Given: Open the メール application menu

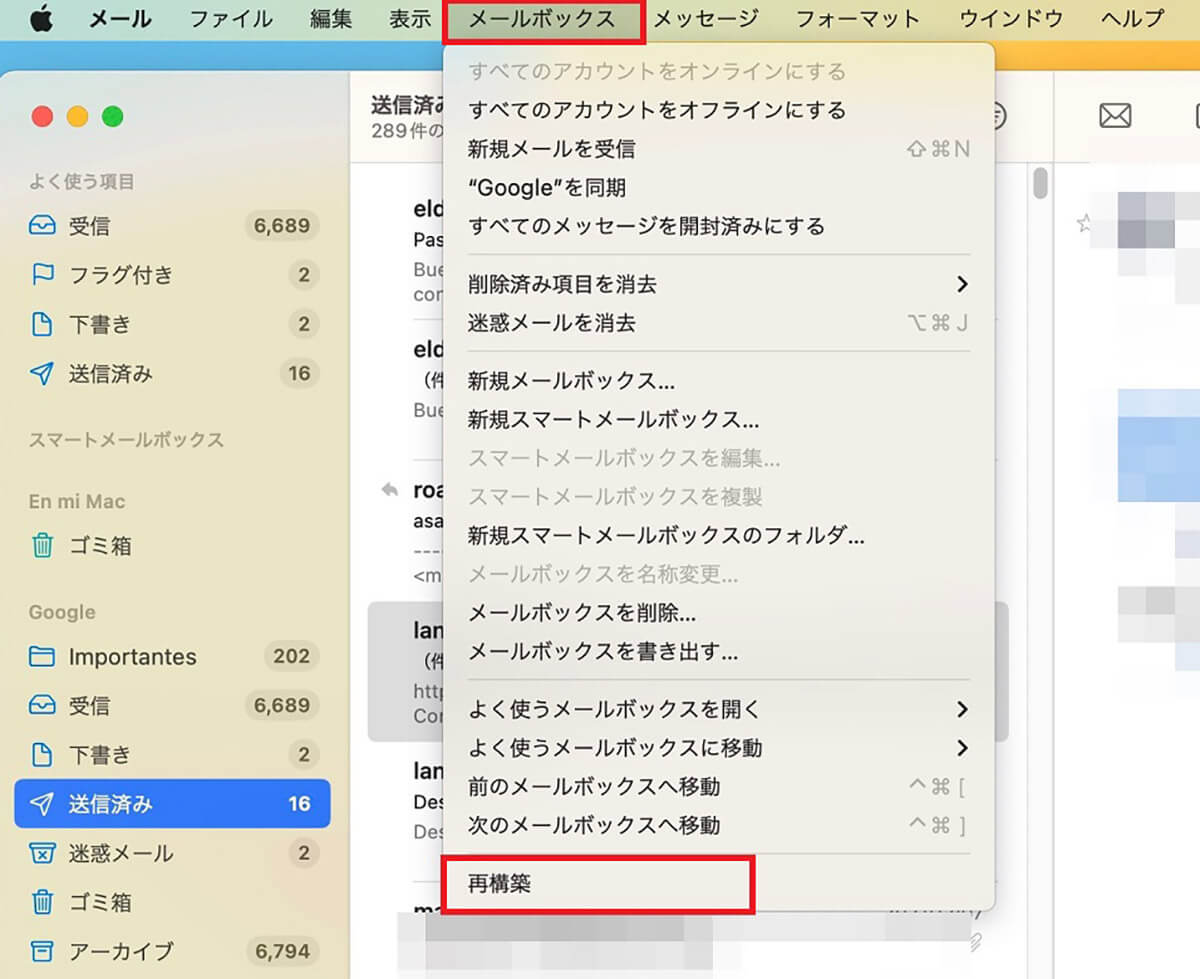Looking at the screenshot, I should click(x=120, y=18).
